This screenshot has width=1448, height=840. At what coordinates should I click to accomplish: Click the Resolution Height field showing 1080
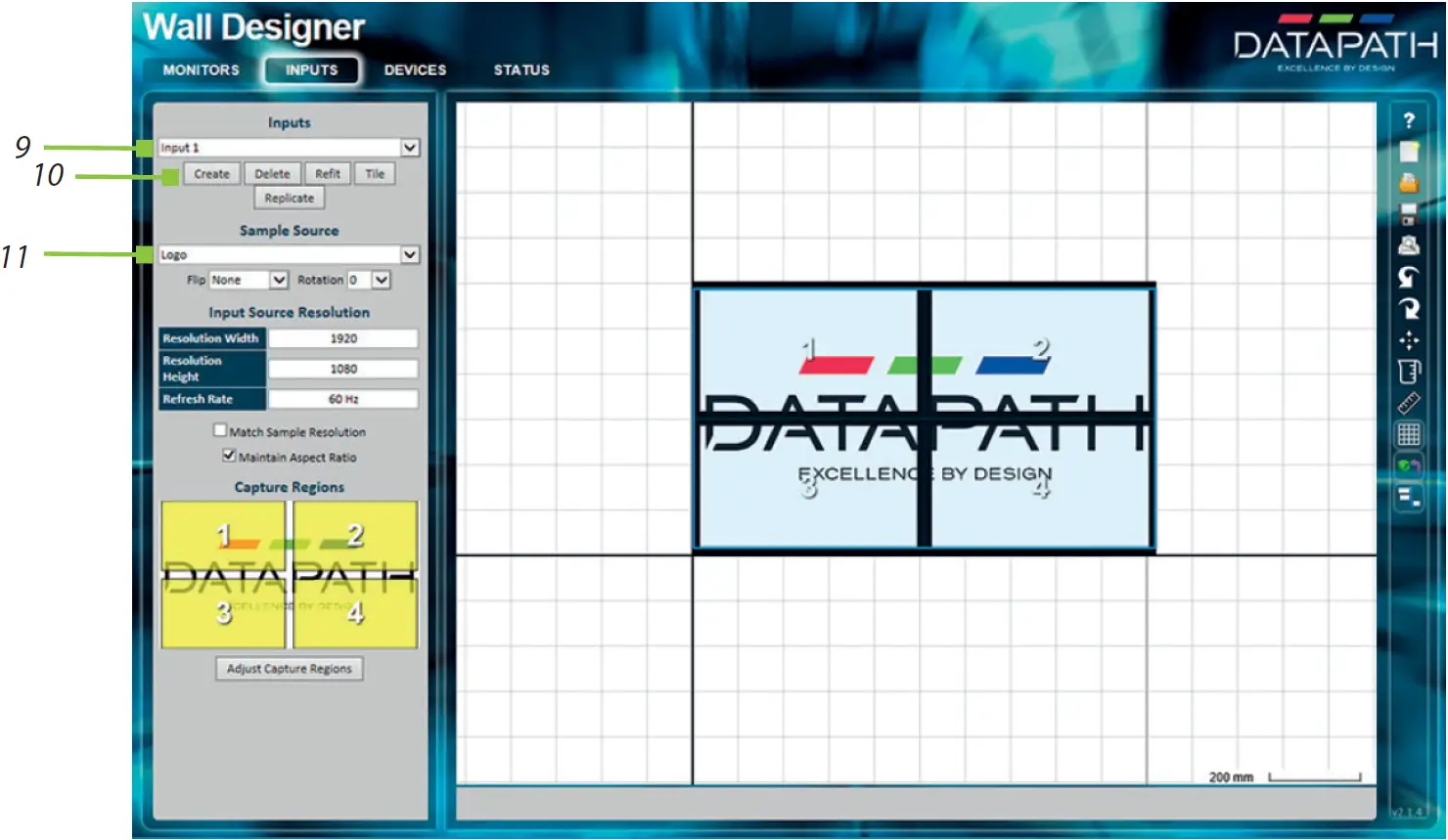[x=343, y=369]
